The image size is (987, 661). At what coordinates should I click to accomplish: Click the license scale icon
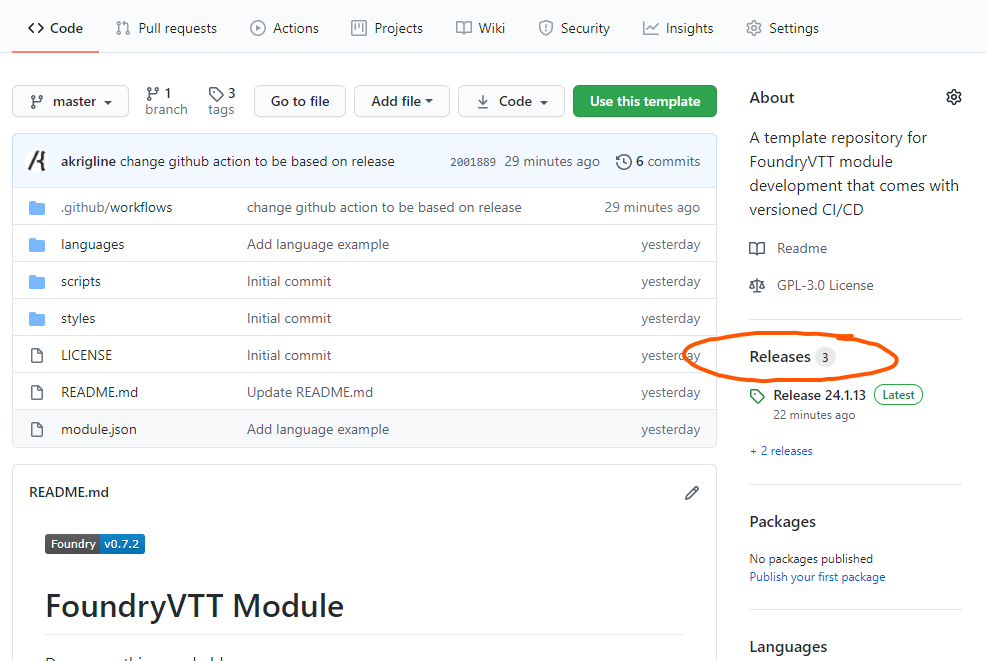point(757,286)
